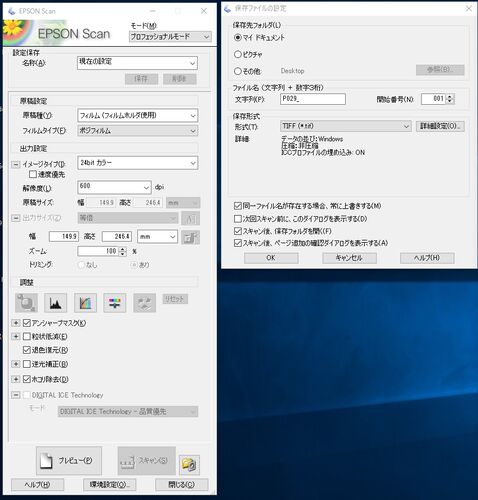Screen dimensions: 478x500
Task: Expand the dust removal options
Action: pos(16,379)
